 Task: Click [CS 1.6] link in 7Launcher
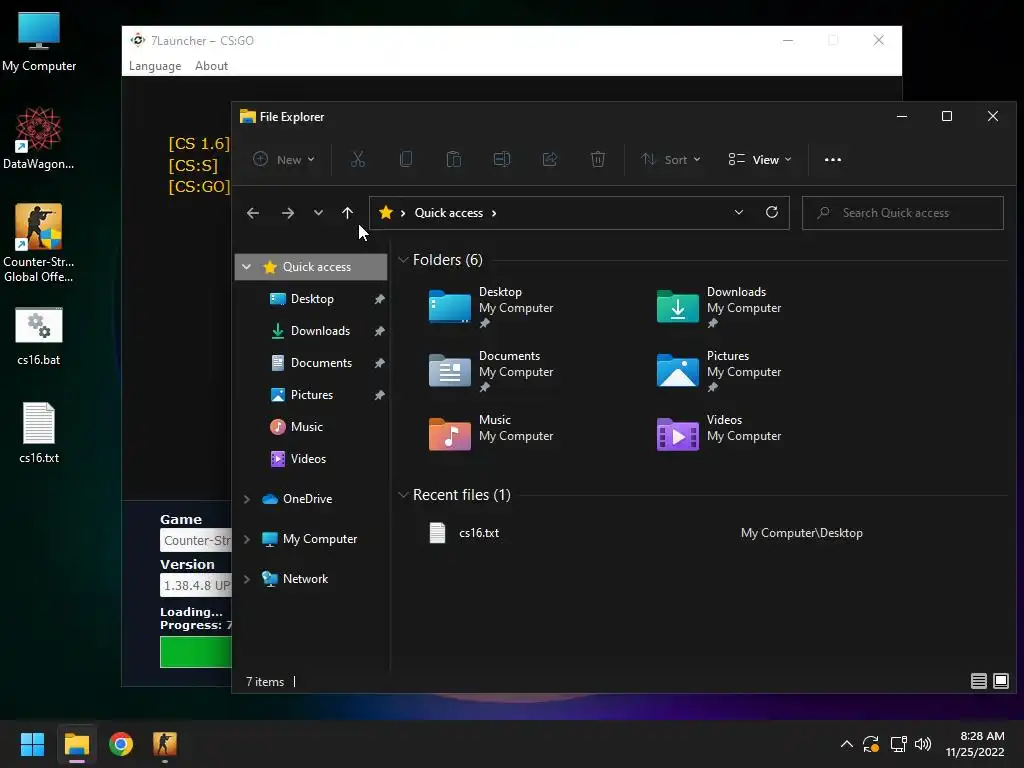pyautogui.click(x=199, y=144)
